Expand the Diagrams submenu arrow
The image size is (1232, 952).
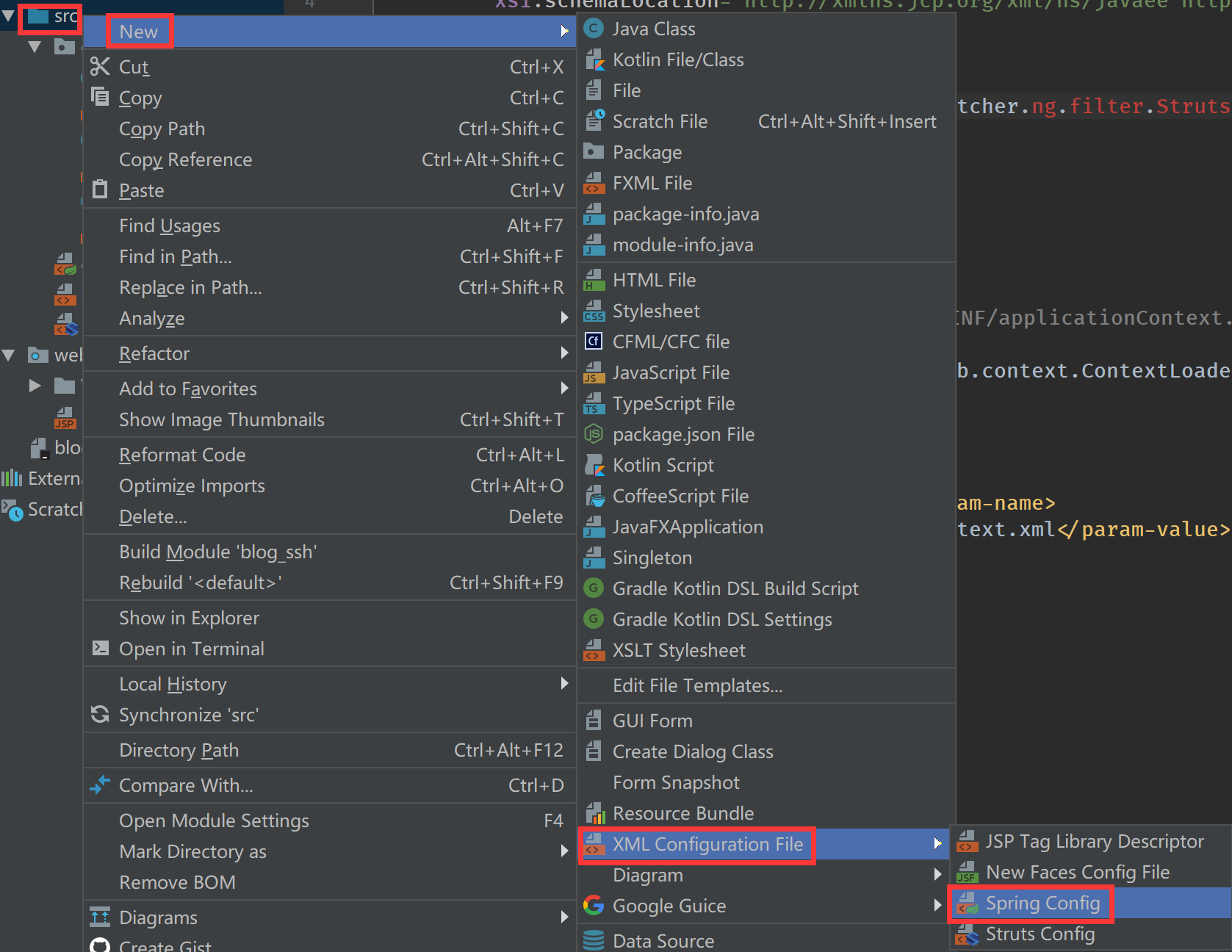point(564,917)
